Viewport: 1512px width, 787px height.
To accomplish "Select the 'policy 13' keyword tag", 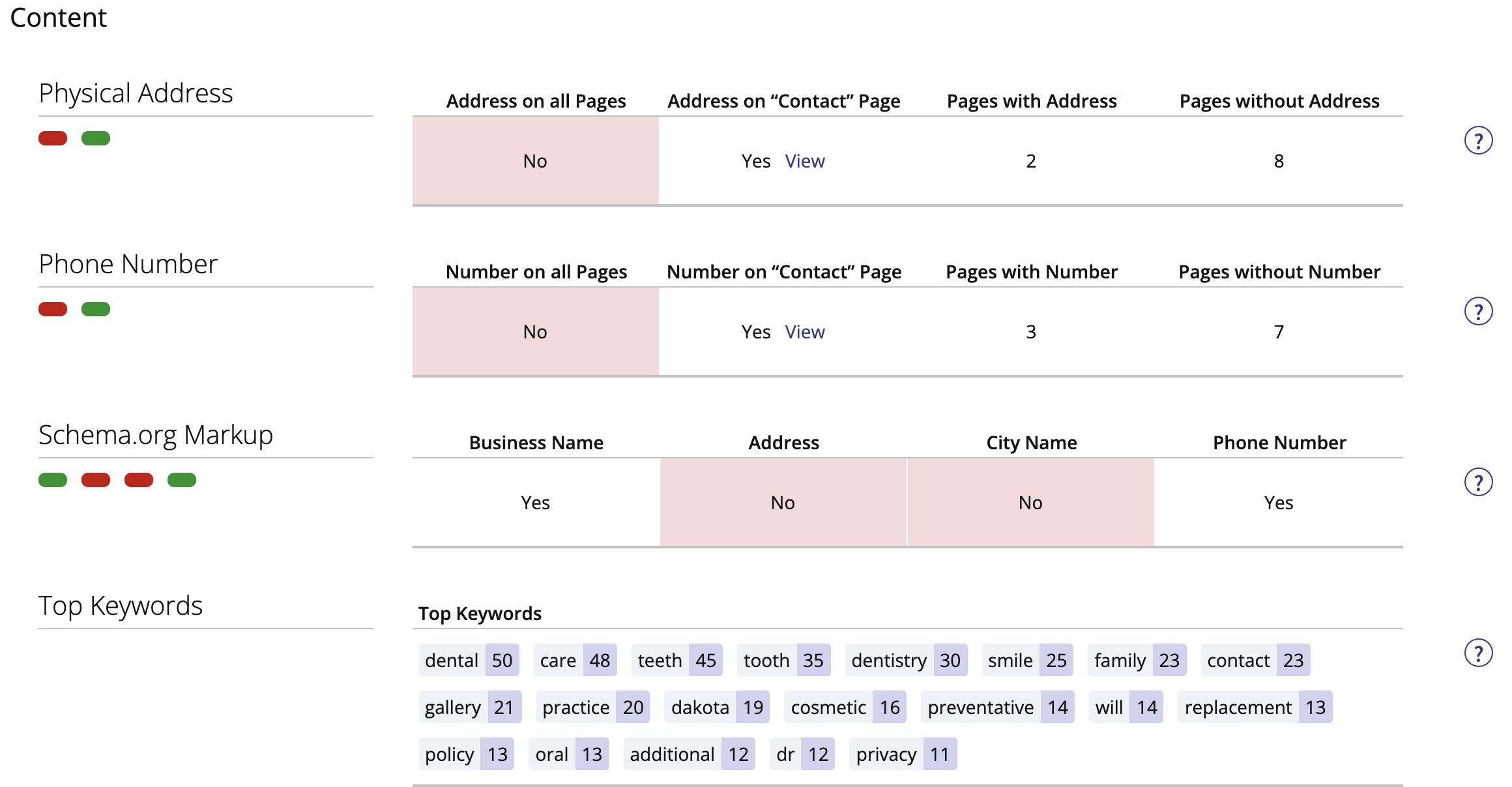I will click(467, 754).
